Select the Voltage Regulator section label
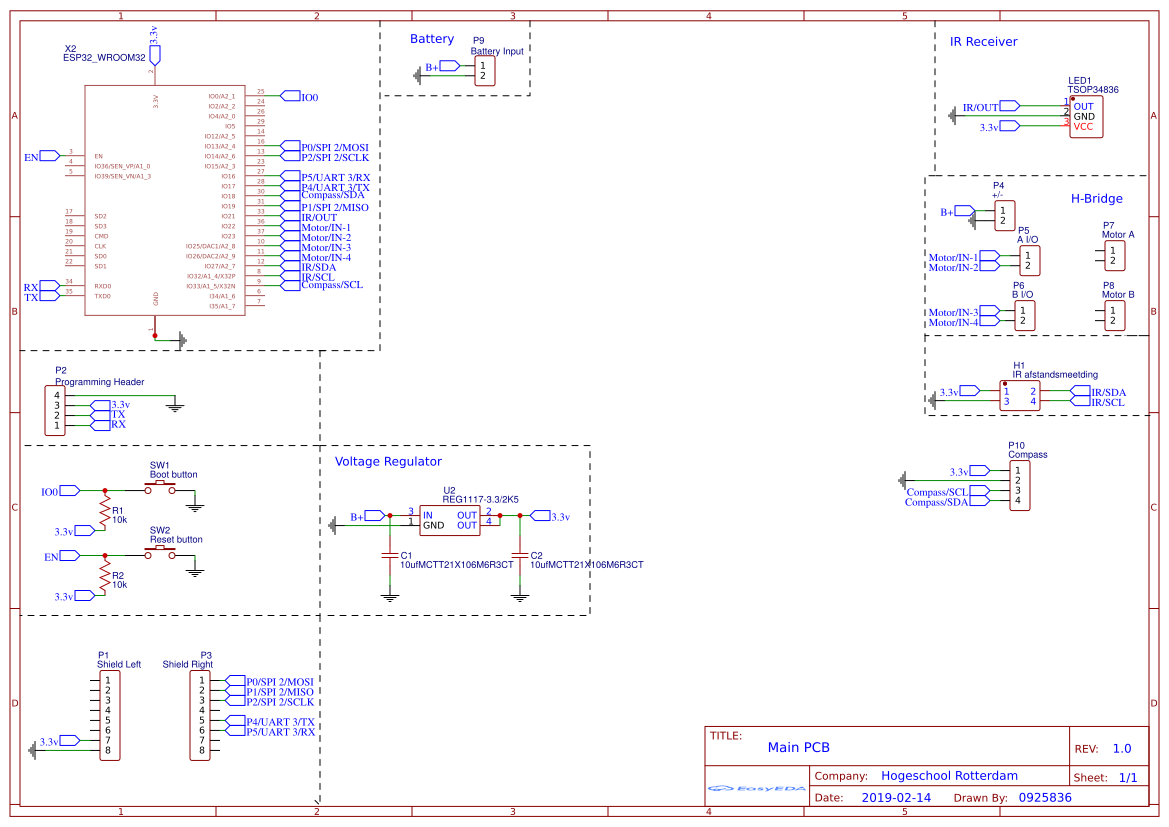The width and height of the screenshot is (1169, 827). 388,462
